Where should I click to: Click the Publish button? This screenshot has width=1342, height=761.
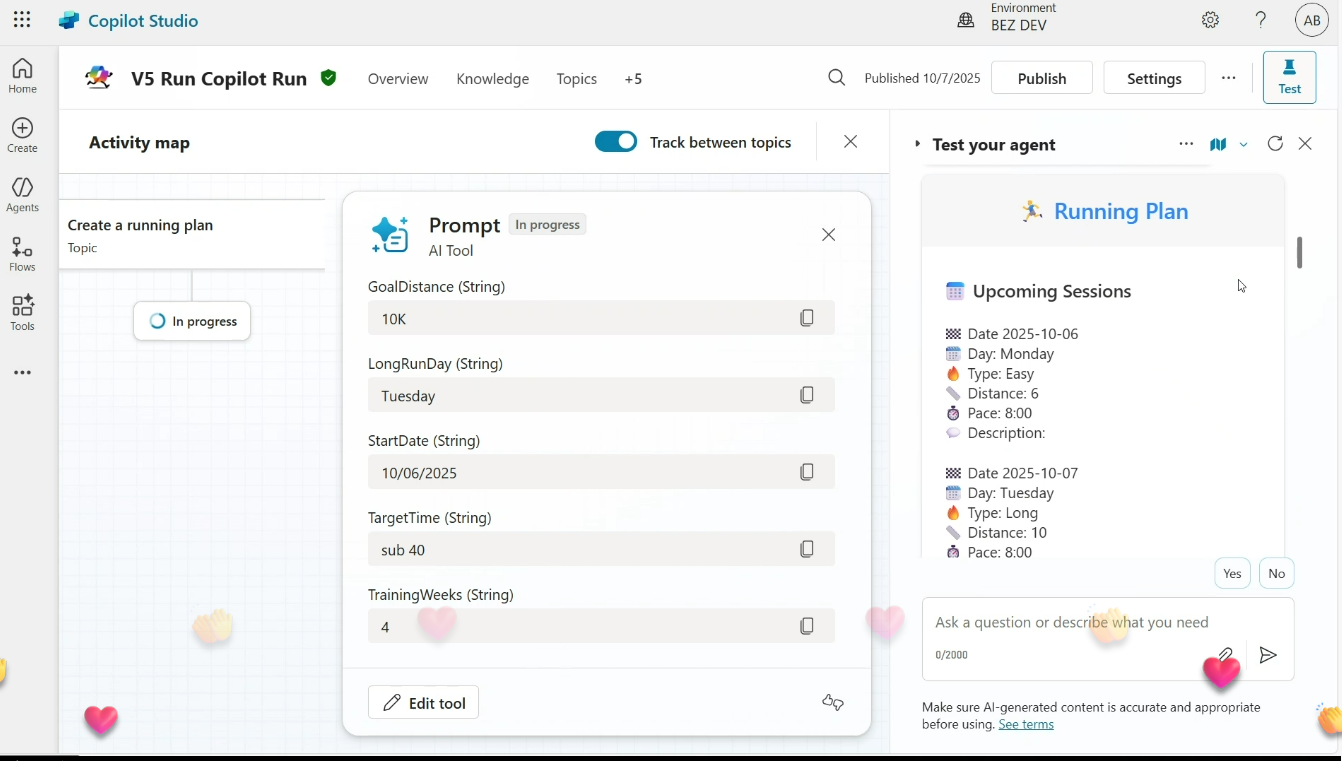[1041, 78]
